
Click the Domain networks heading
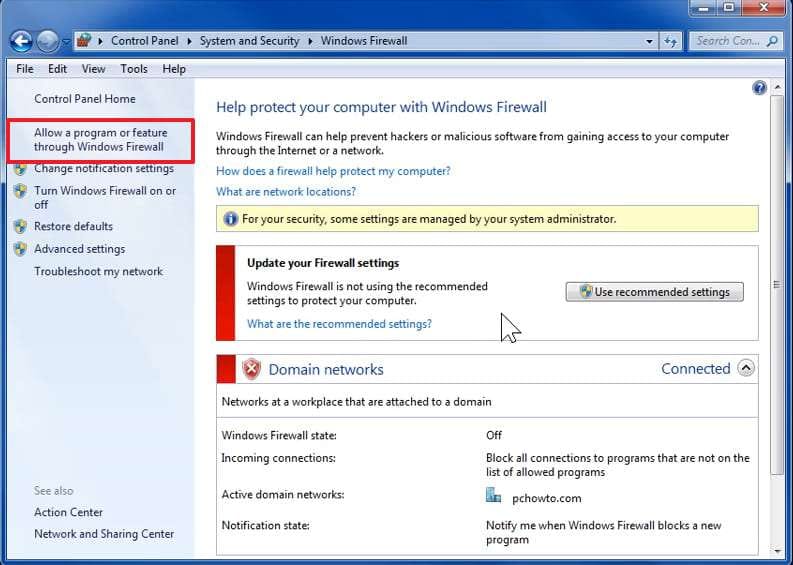point(326,370)
